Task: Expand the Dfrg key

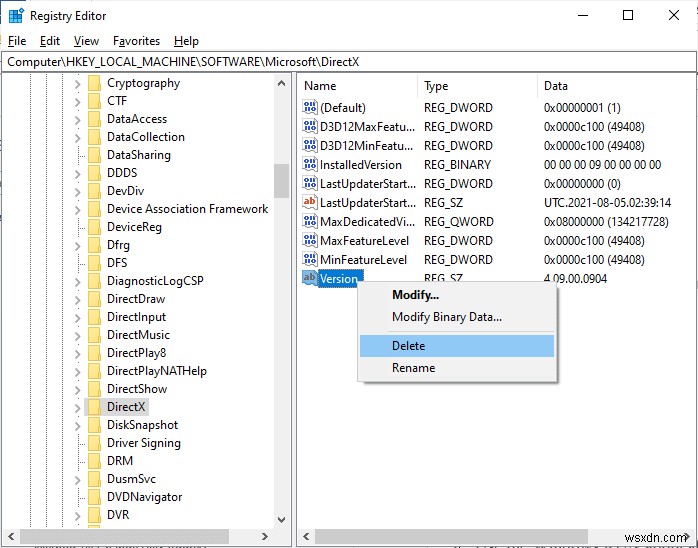Action: pos(78,246)
